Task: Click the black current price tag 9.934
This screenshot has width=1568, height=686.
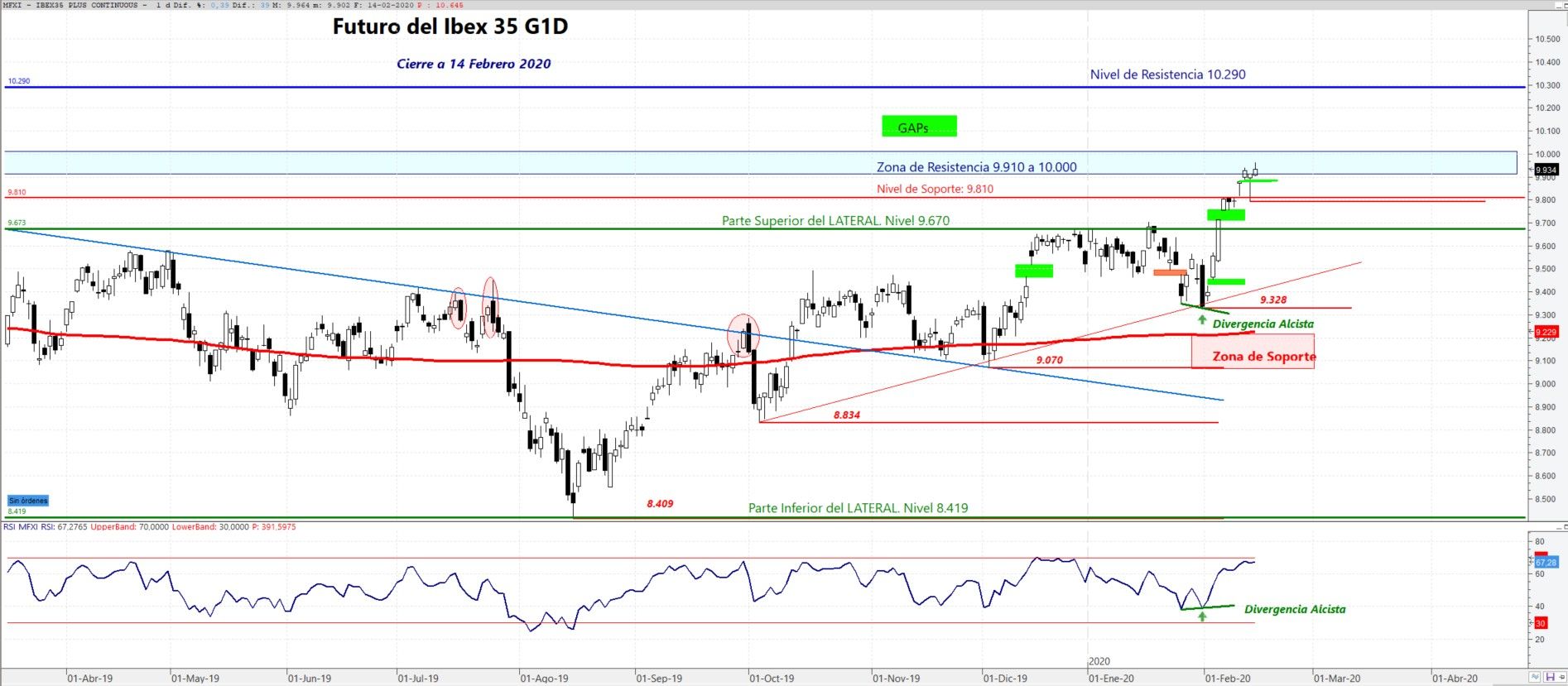Action: (1546, 170)
